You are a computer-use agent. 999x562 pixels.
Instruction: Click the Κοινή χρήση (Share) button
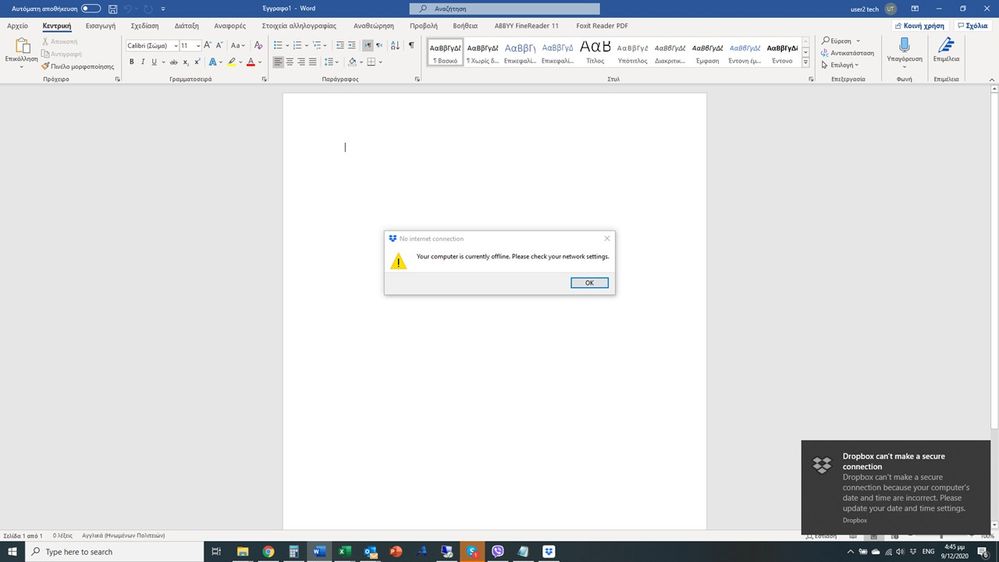click(x=920, y=26)
